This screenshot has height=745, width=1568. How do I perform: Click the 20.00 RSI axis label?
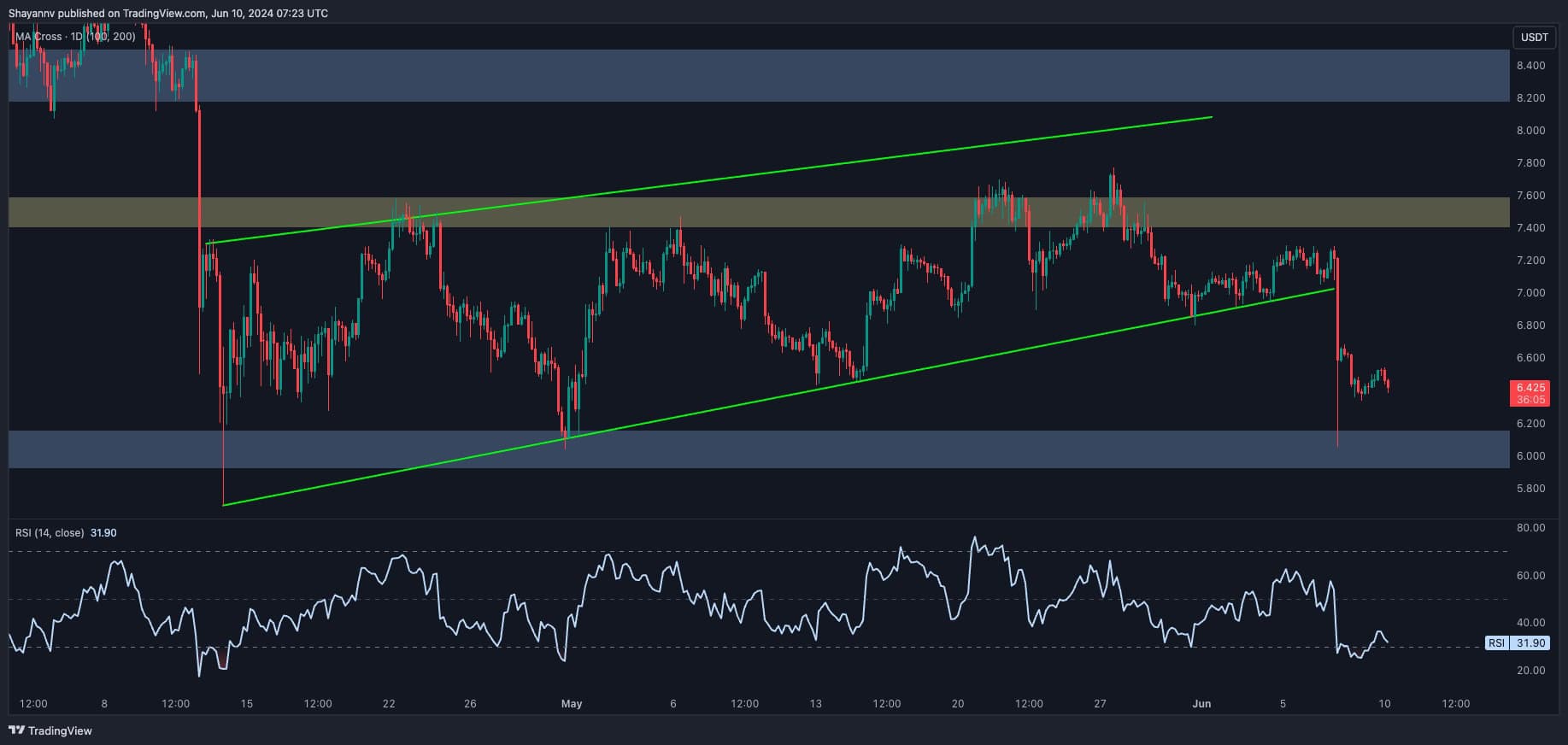click(x=1531, y=671)
